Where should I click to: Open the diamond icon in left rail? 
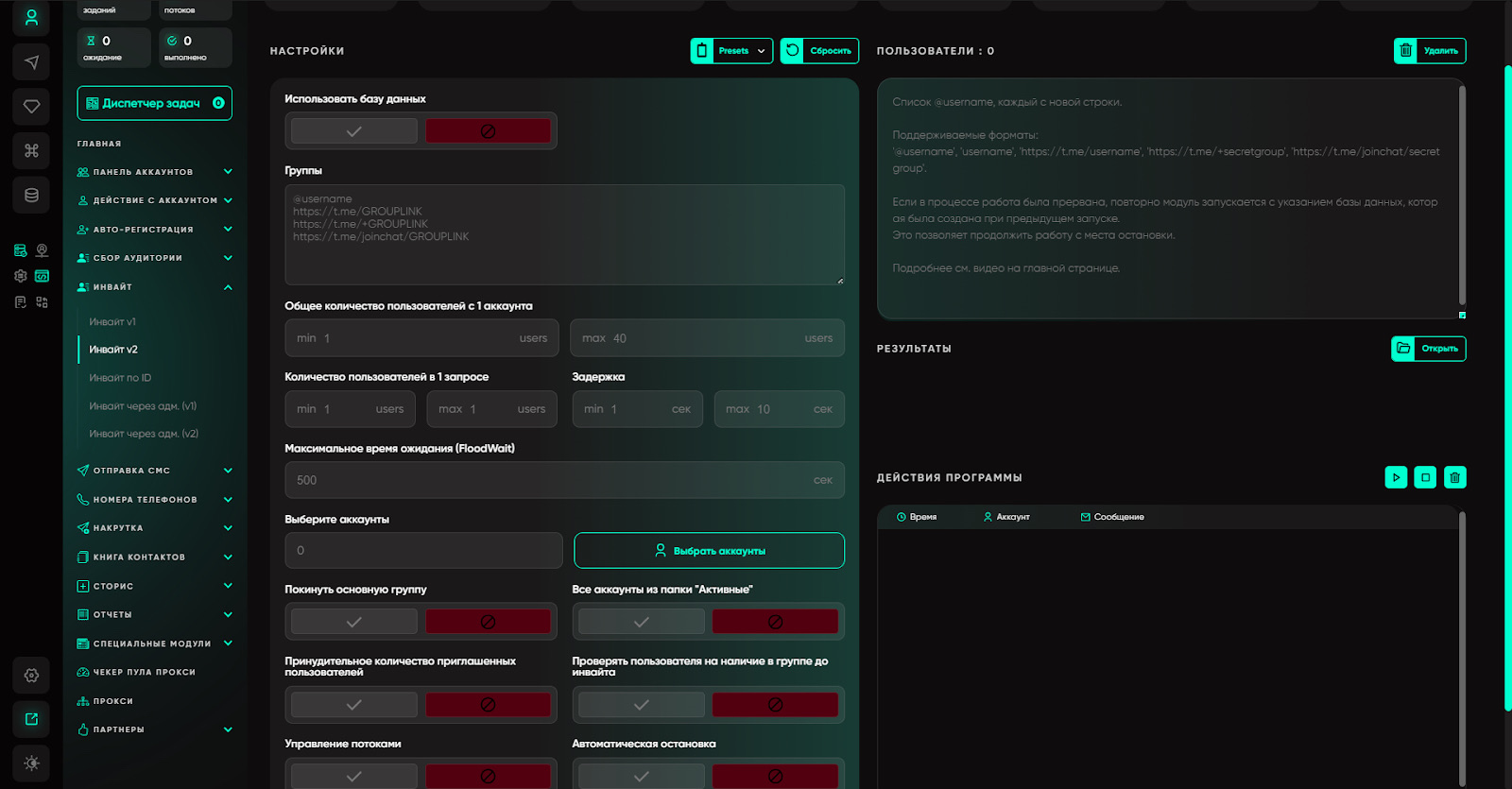[31, 107]
